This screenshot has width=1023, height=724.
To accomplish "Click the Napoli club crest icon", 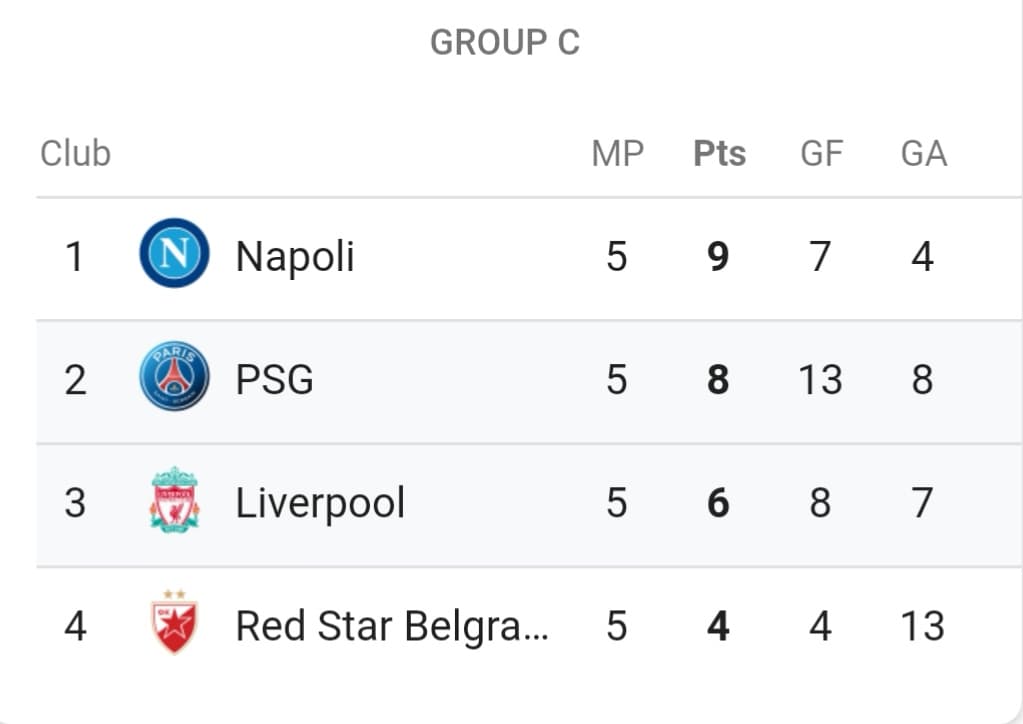I will 174,253.
